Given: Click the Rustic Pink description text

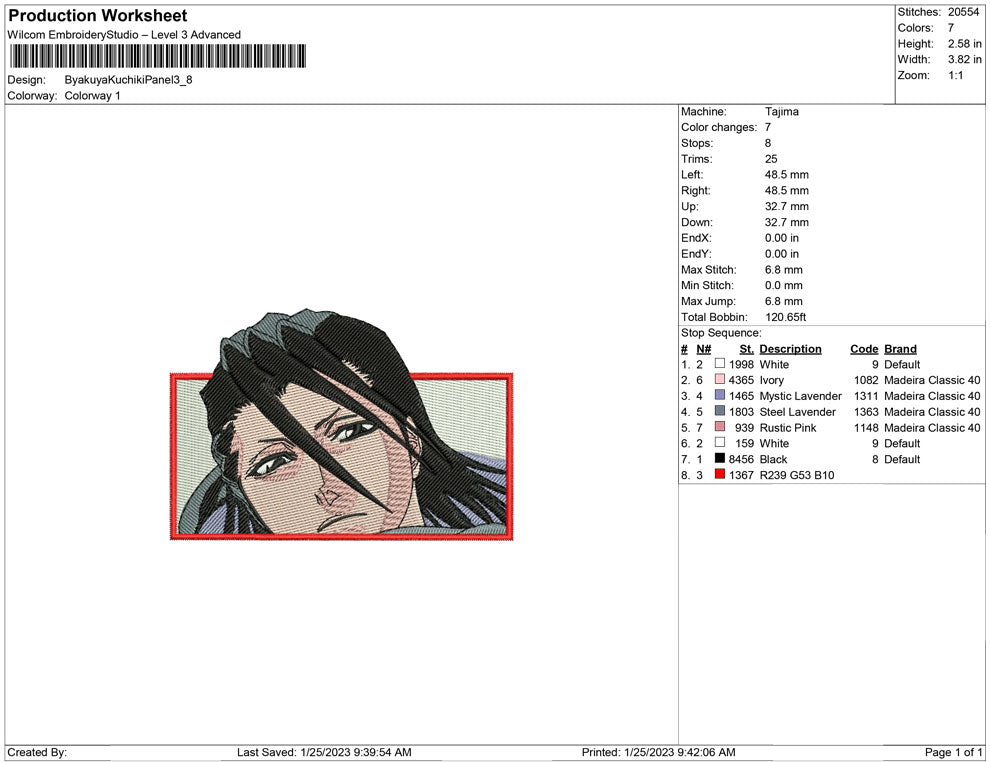Looking at the screenshot, I should click(788, 427).
